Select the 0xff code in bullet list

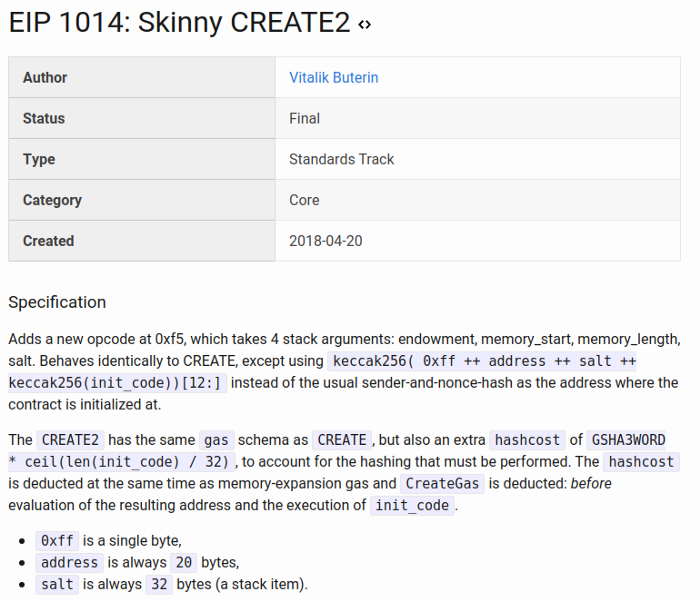[57, 540]
